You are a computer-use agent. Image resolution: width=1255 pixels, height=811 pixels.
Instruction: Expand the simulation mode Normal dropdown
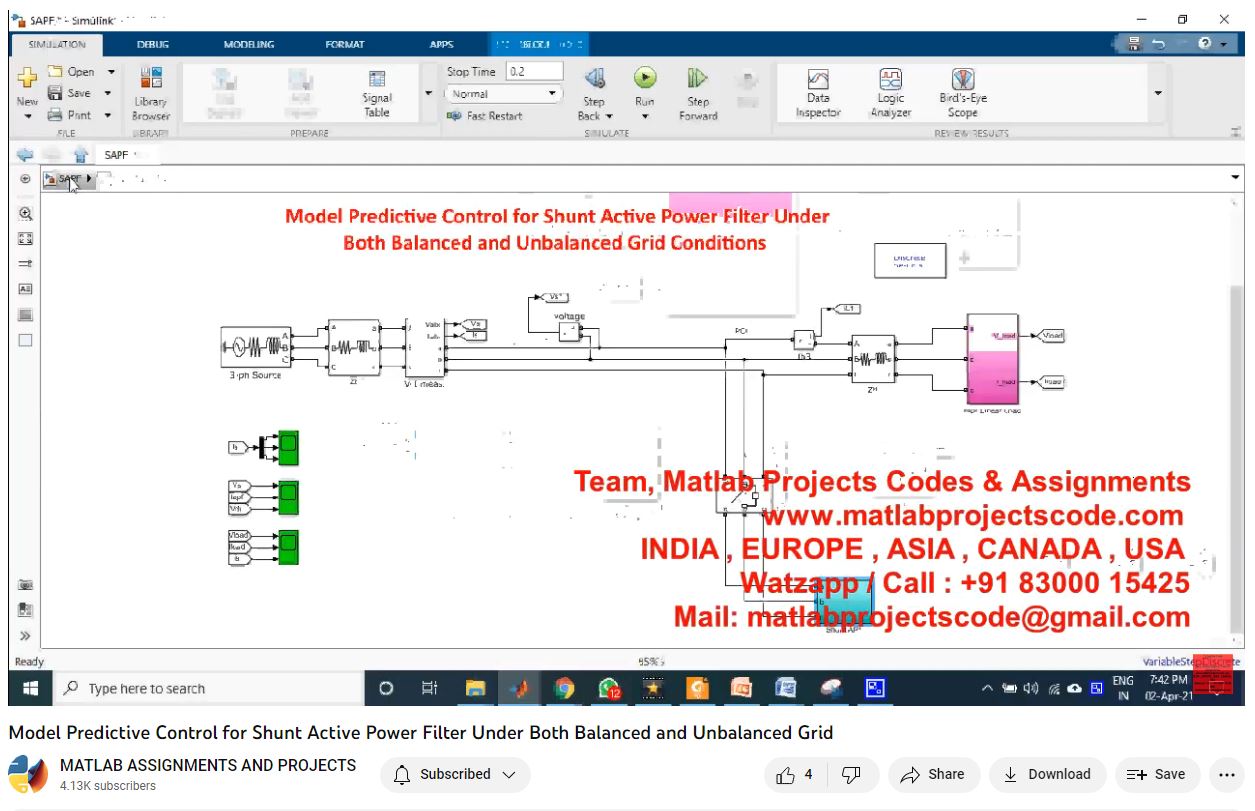tap(504, 94)
